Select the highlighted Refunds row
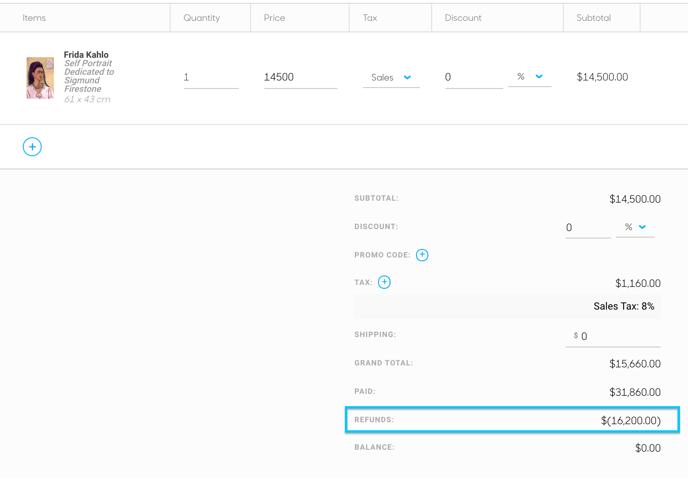The width and height of the screenshot is (688, 480). click(x=512, y=420)
